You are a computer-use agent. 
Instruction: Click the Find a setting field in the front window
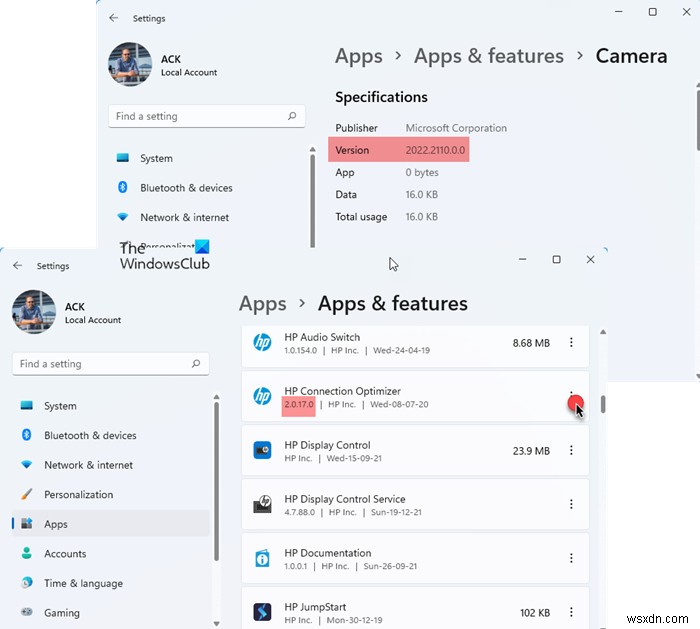click(111, 364)
